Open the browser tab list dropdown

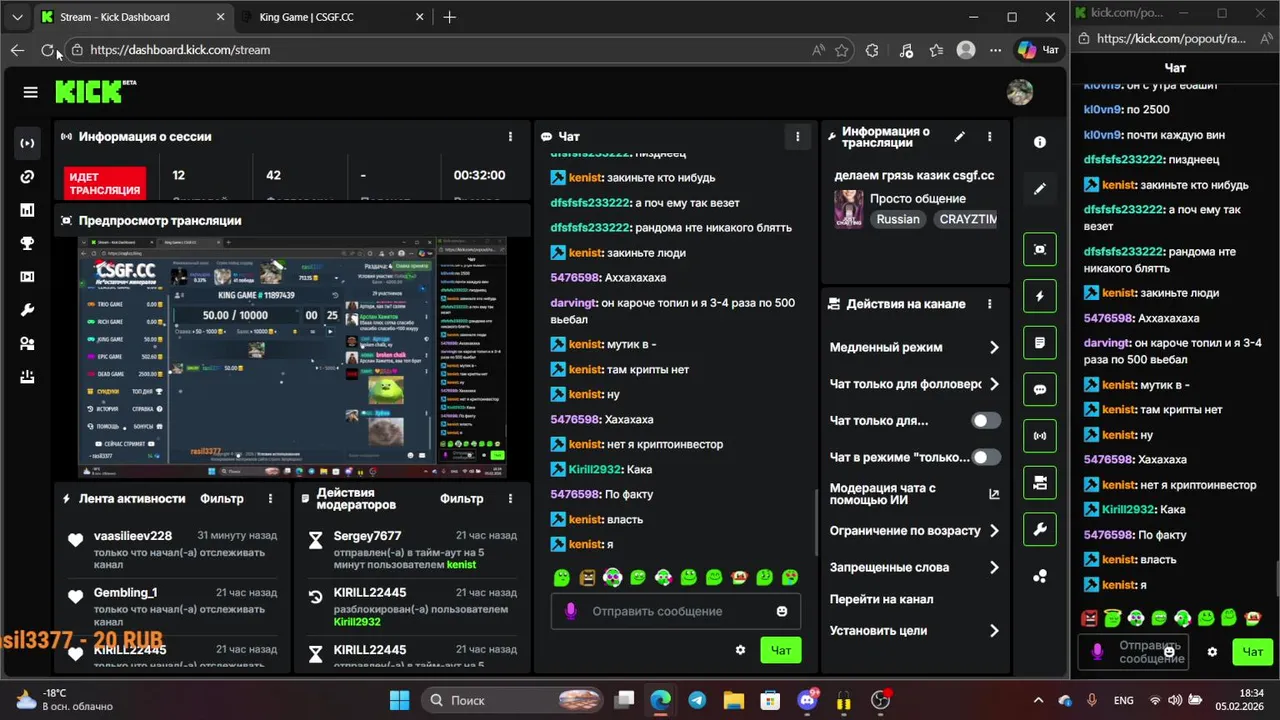click(17, 17)
